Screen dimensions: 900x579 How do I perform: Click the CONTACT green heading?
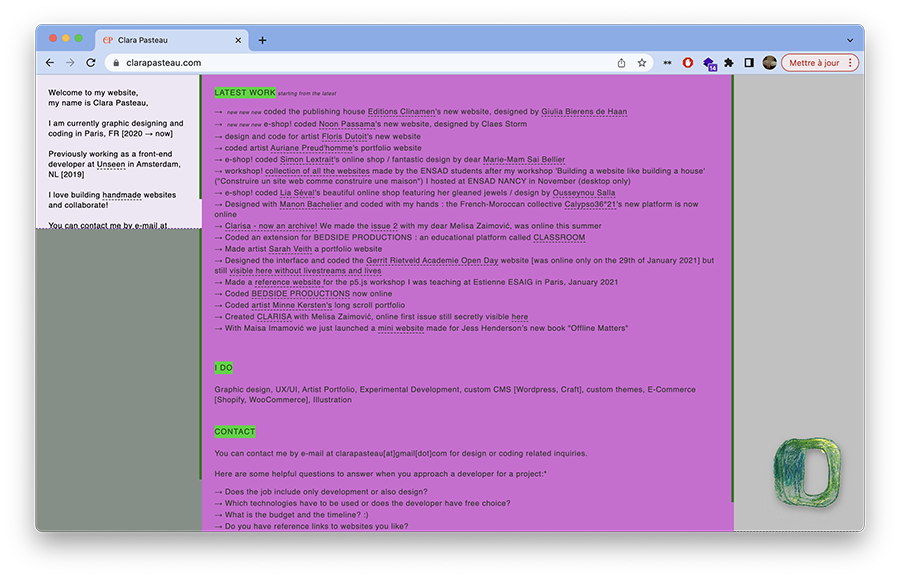[x=235, y=432]
